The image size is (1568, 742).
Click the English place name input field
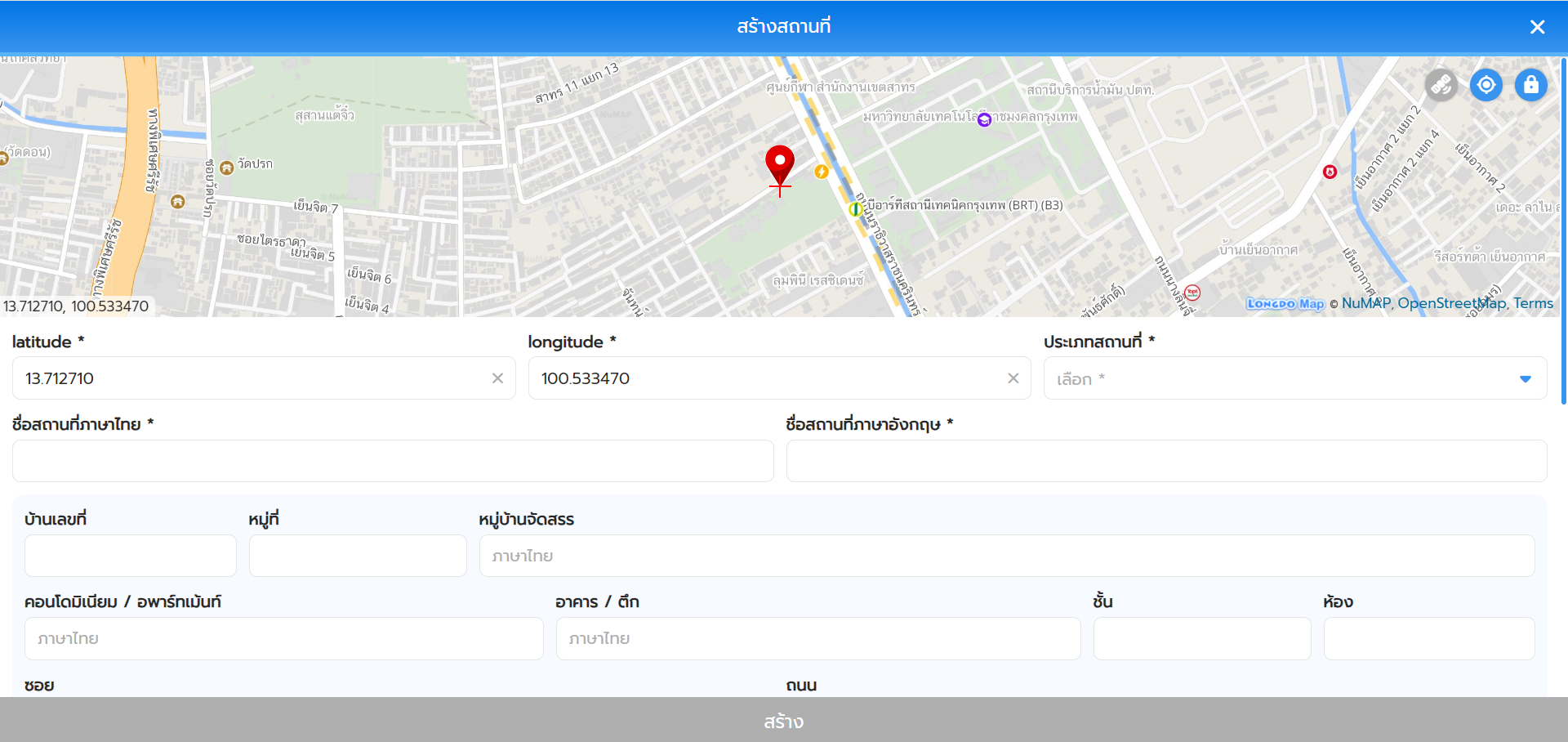(1166, 461)
